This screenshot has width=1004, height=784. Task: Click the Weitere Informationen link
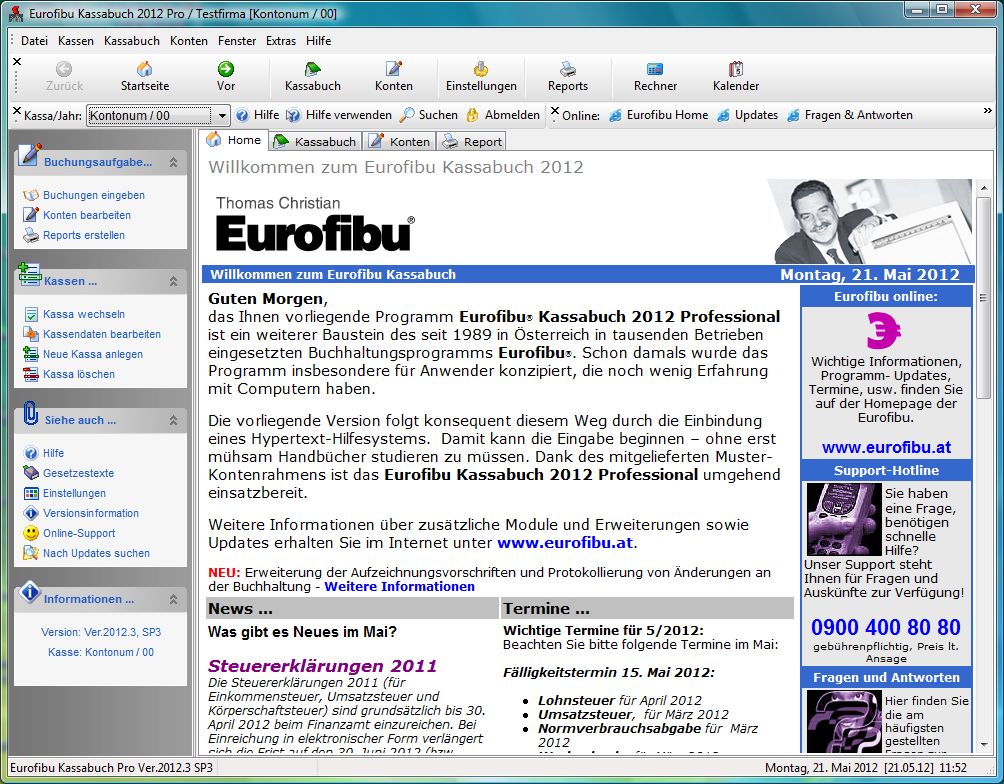tap(400, 587)
